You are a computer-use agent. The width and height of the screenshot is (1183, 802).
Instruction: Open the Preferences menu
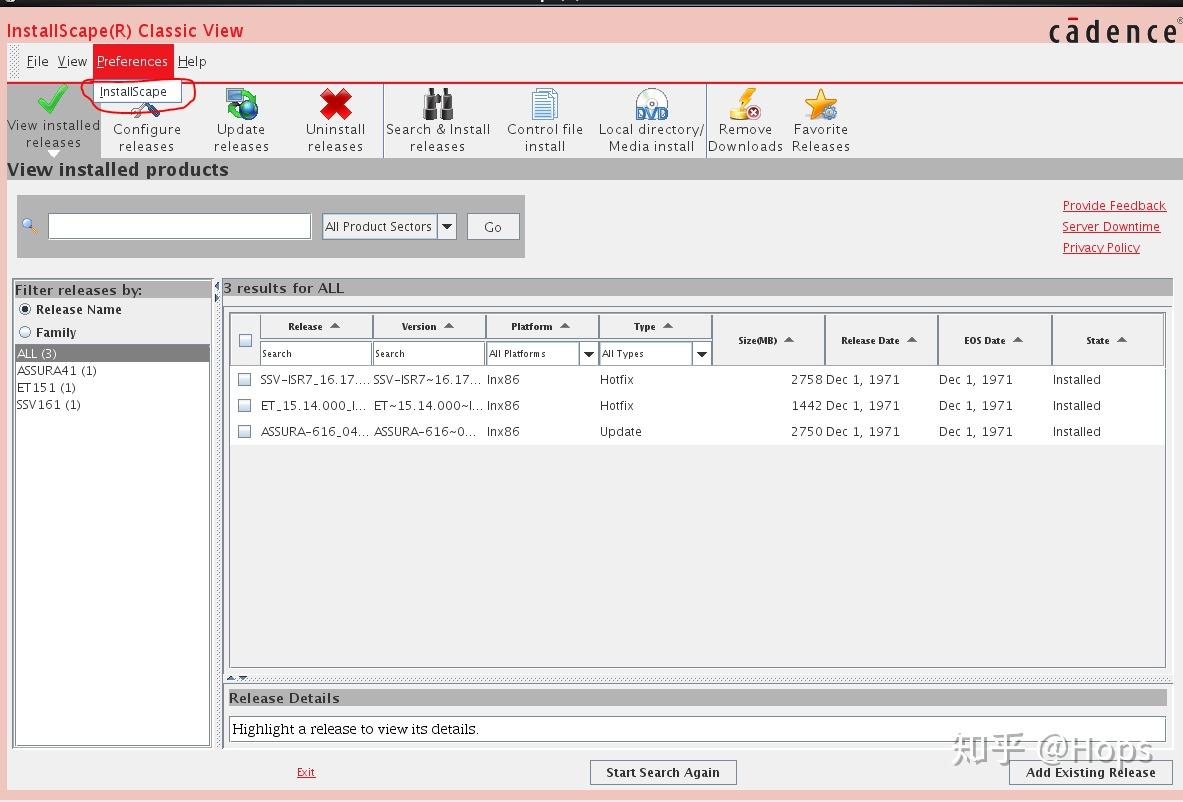[x=132, y=61]
